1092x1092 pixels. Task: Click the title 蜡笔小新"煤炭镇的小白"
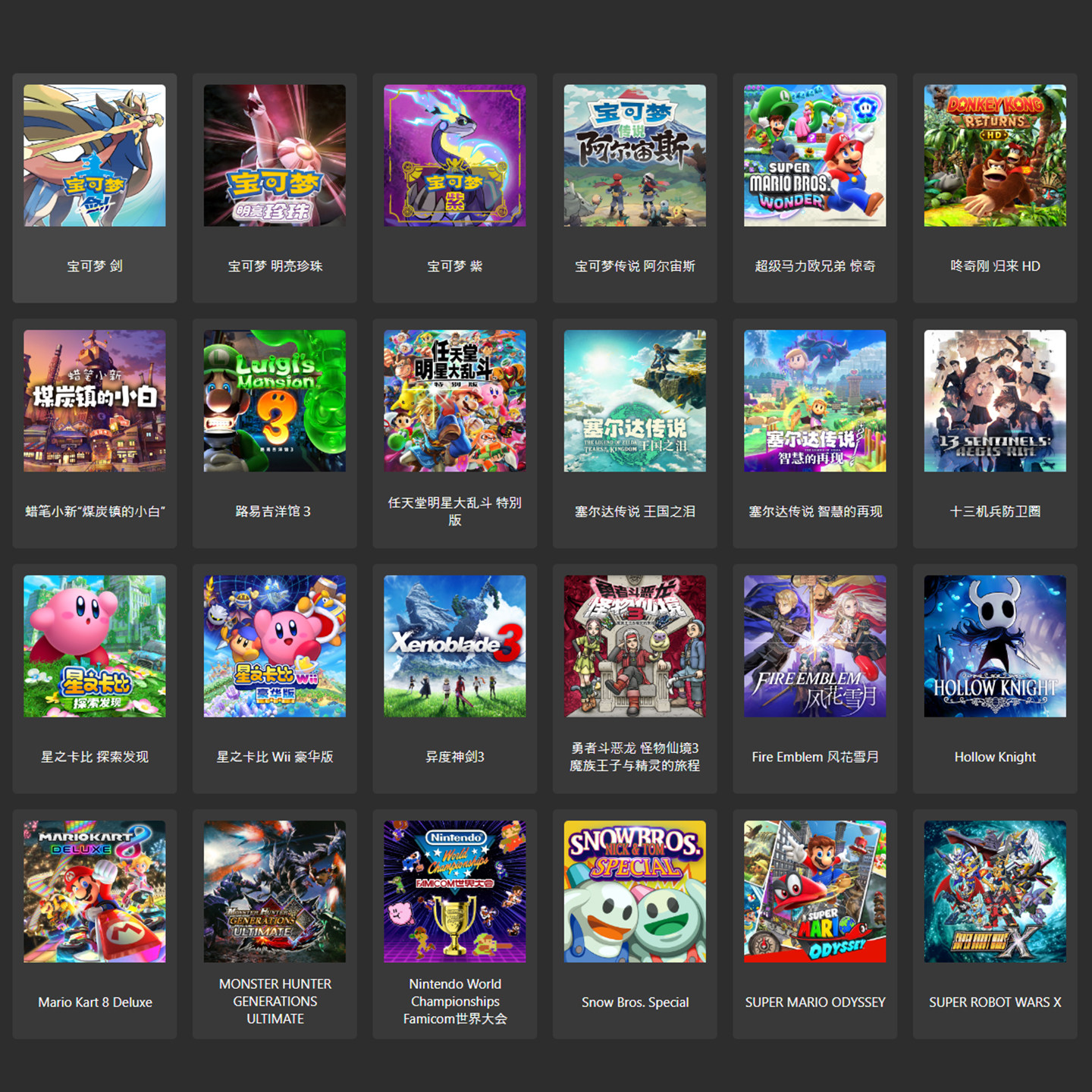click(95, 512)
